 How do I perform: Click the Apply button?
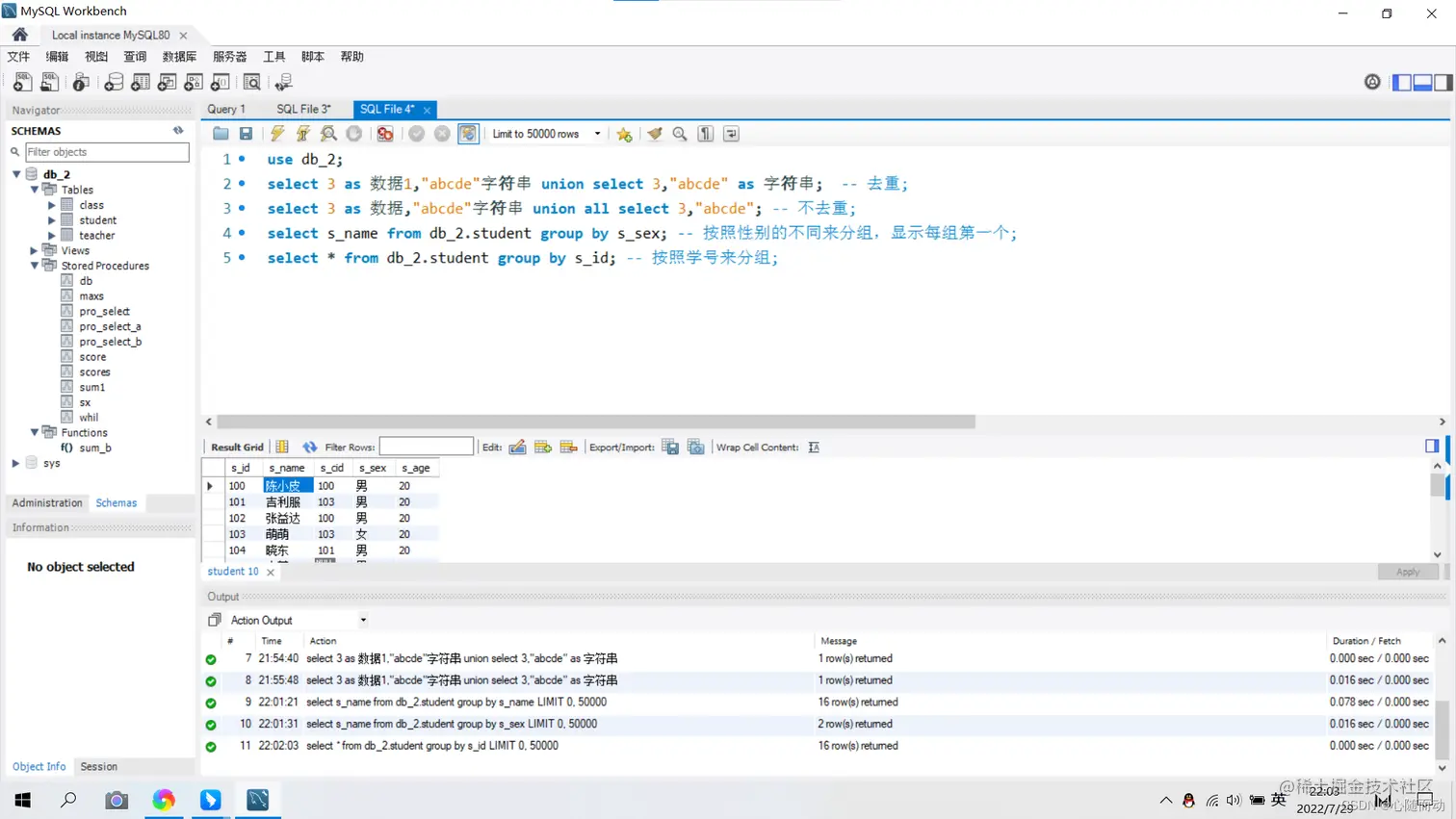1408,572
